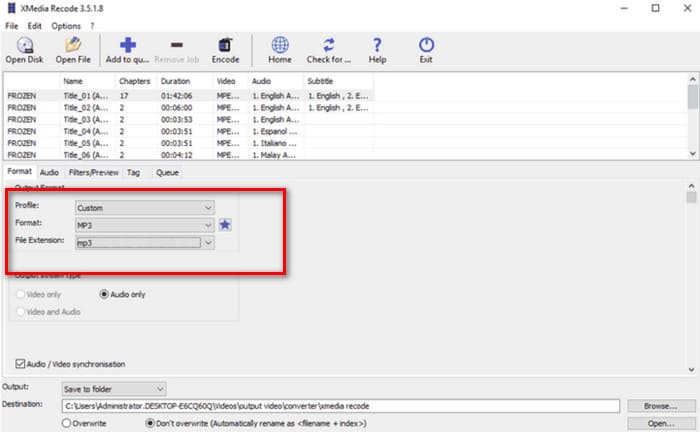Open the ? help menu
The width and height of the screenshot is (700, 432).
click(92, 26)
